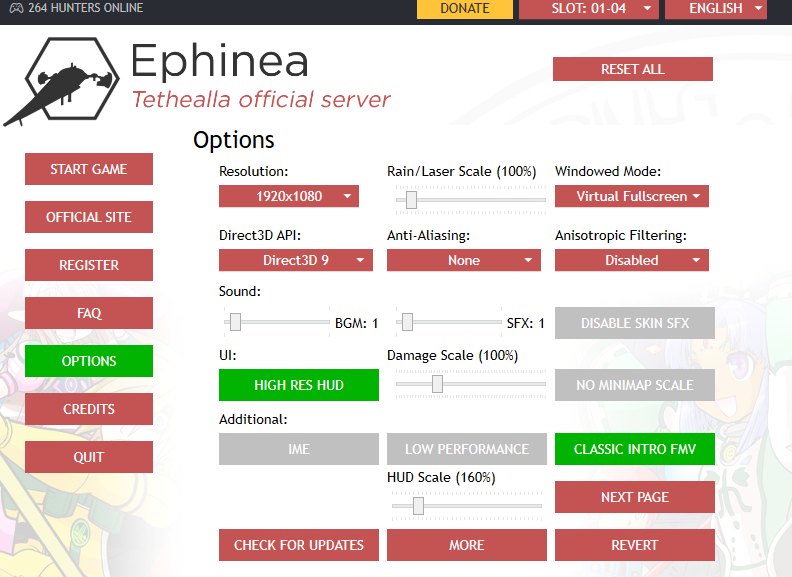Image resolution: width=792 pixels, height=577 pixels.
Task: Click the HUD Scale slider handle
Action: pos(418,506)
